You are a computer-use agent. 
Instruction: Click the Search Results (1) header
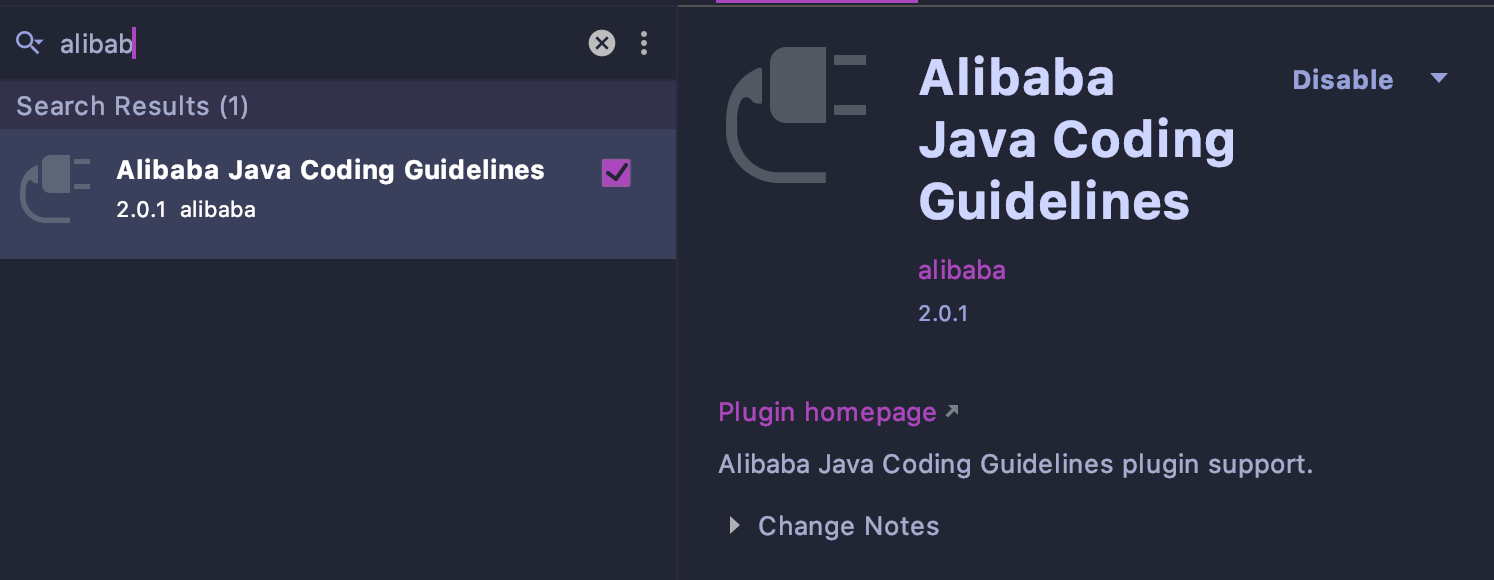click(x=132, y=106)
